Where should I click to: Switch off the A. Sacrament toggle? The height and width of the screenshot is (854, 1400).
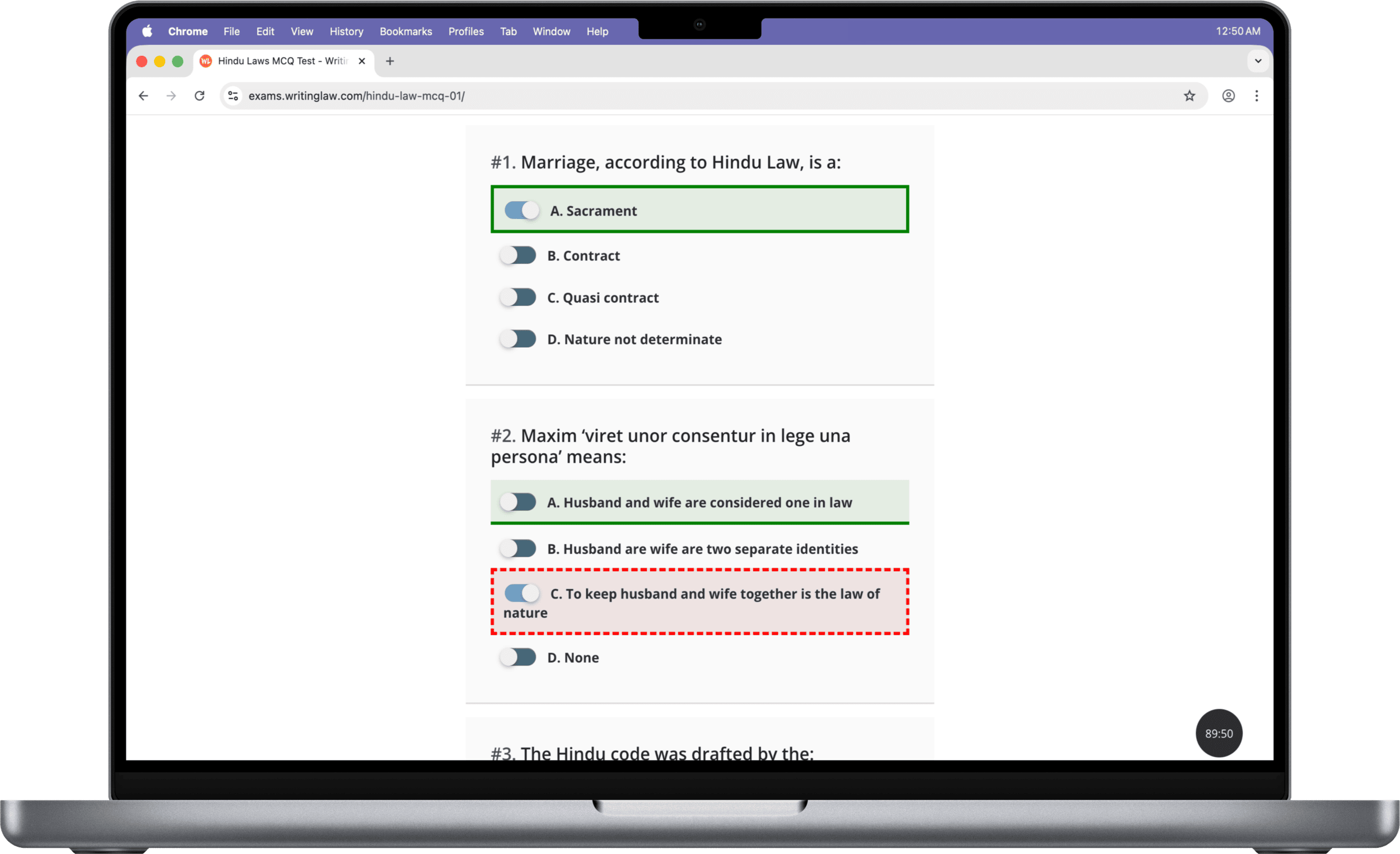[x=521, y=211]
